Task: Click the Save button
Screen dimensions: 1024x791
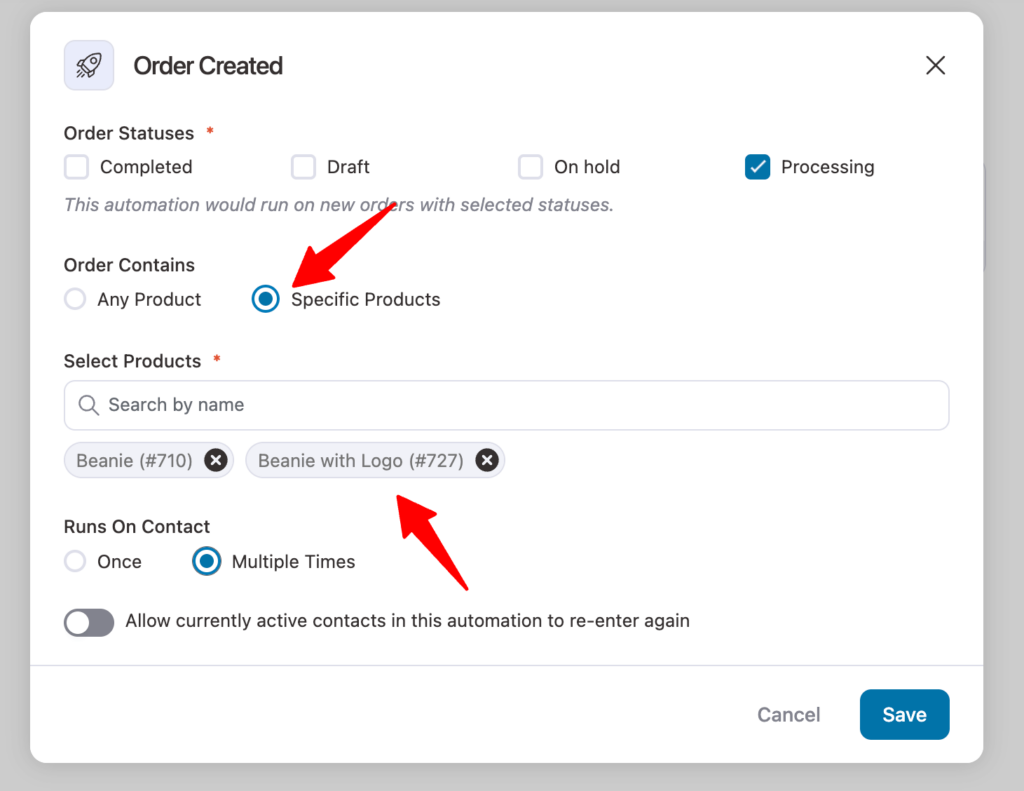Action: pyautogui.click(x=904, y=714)
